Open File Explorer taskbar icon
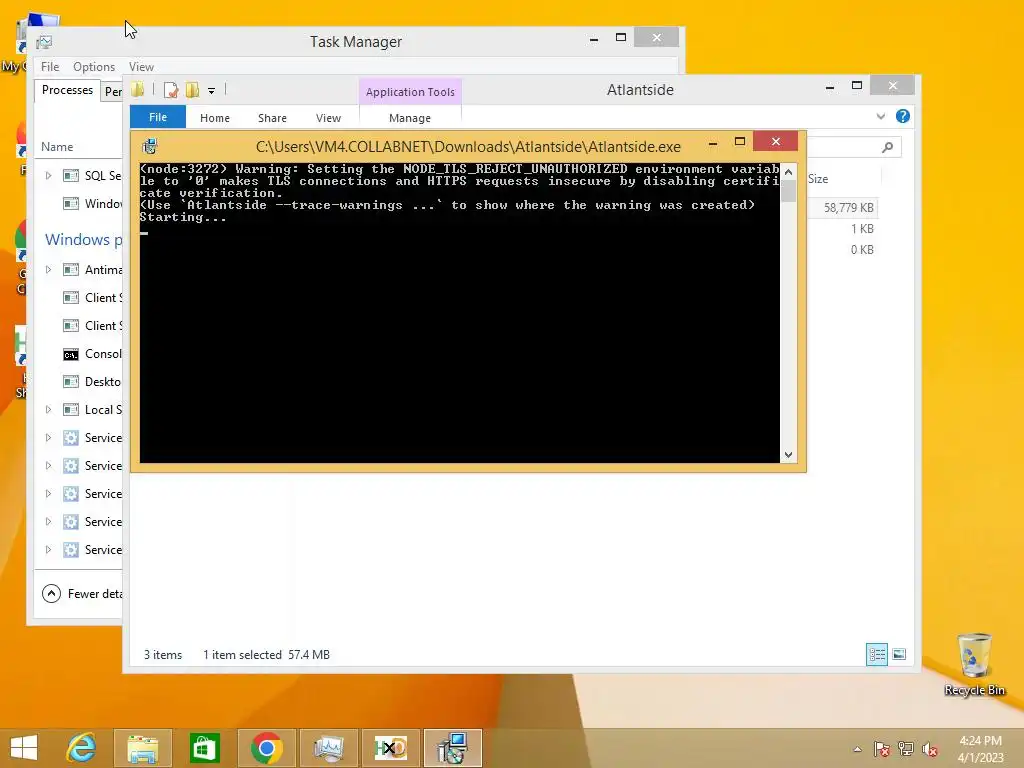Image resolution: width=1024 pixels, height=768 pixels. coord(142,748)
